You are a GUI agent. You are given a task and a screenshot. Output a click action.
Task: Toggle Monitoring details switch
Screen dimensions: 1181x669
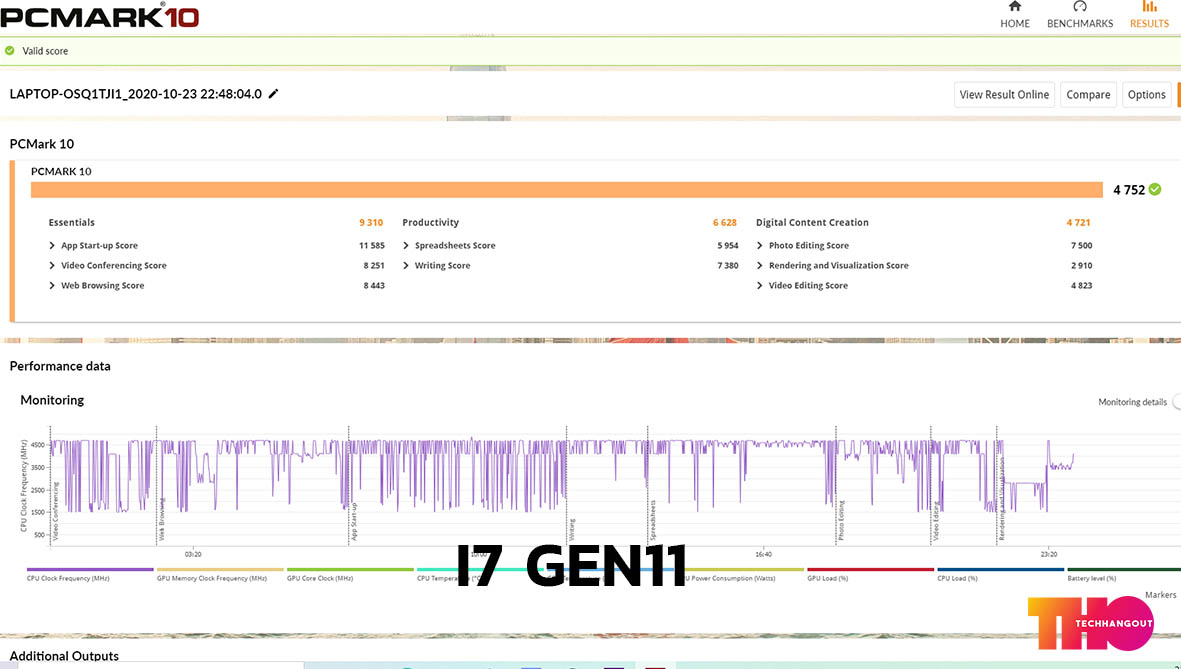1176,402
